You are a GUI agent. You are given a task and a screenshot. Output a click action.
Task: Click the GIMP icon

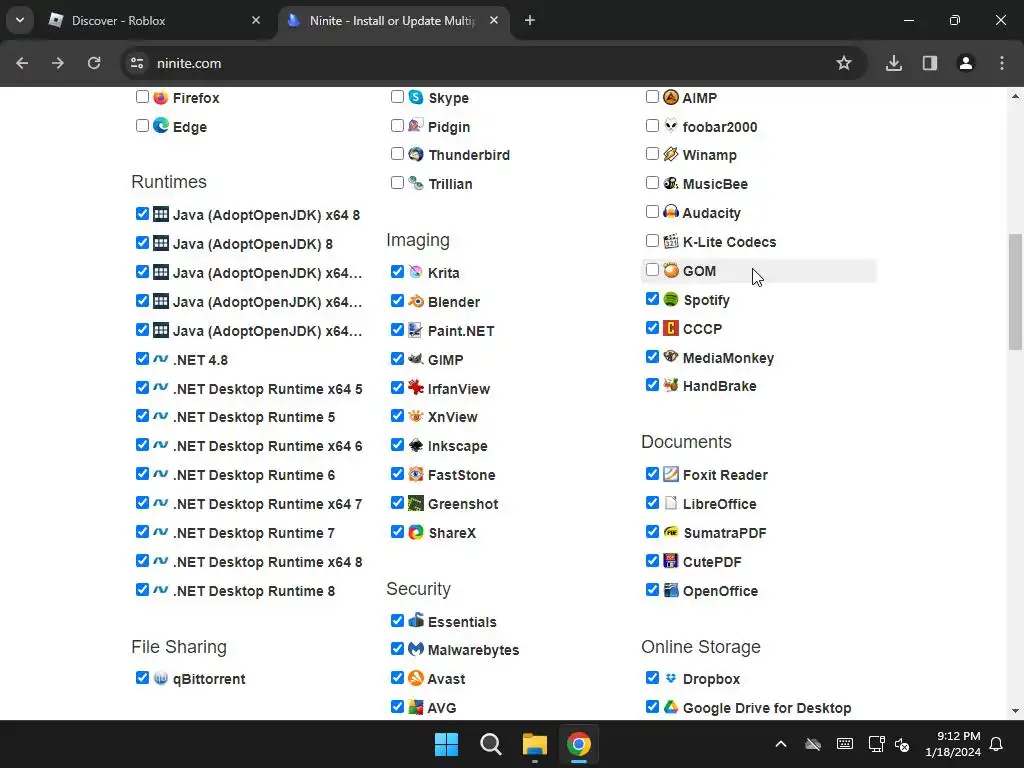tap(415, 359)
